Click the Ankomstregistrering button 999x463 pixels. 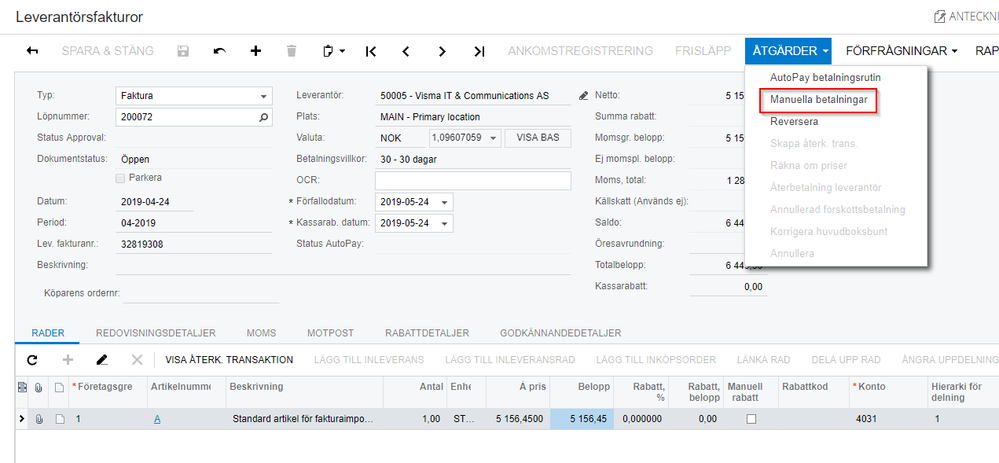point(580,51)
